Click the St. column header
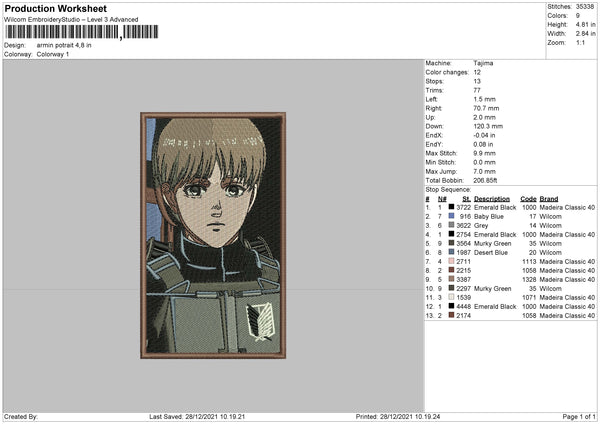 pos(466,199)
